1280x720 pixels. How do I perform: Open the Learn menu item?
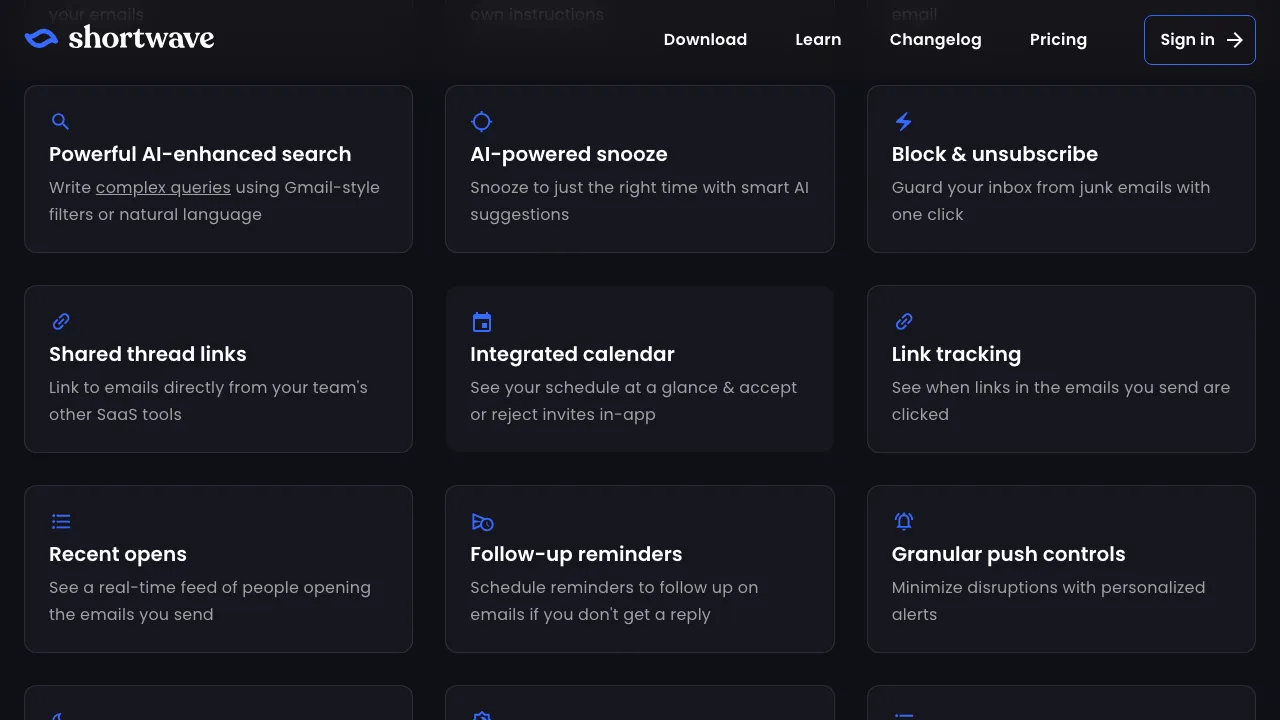(818, 40)
